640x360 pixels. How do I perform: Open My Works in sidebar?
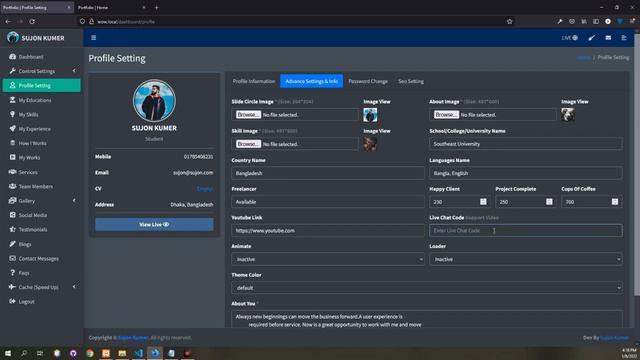click(x=41, y=158)
